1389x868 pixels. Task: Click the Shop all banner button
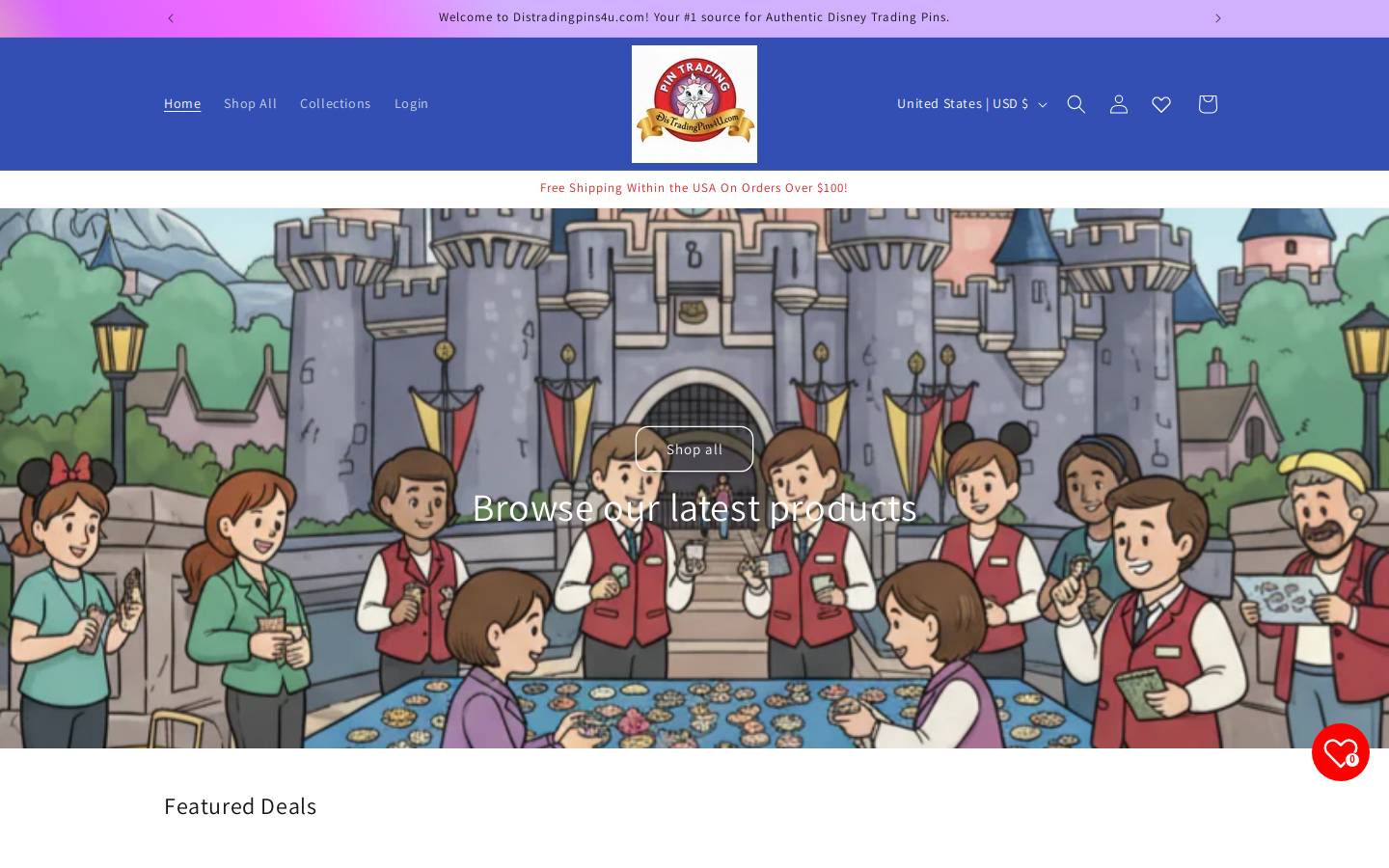(x=694, y=449)
